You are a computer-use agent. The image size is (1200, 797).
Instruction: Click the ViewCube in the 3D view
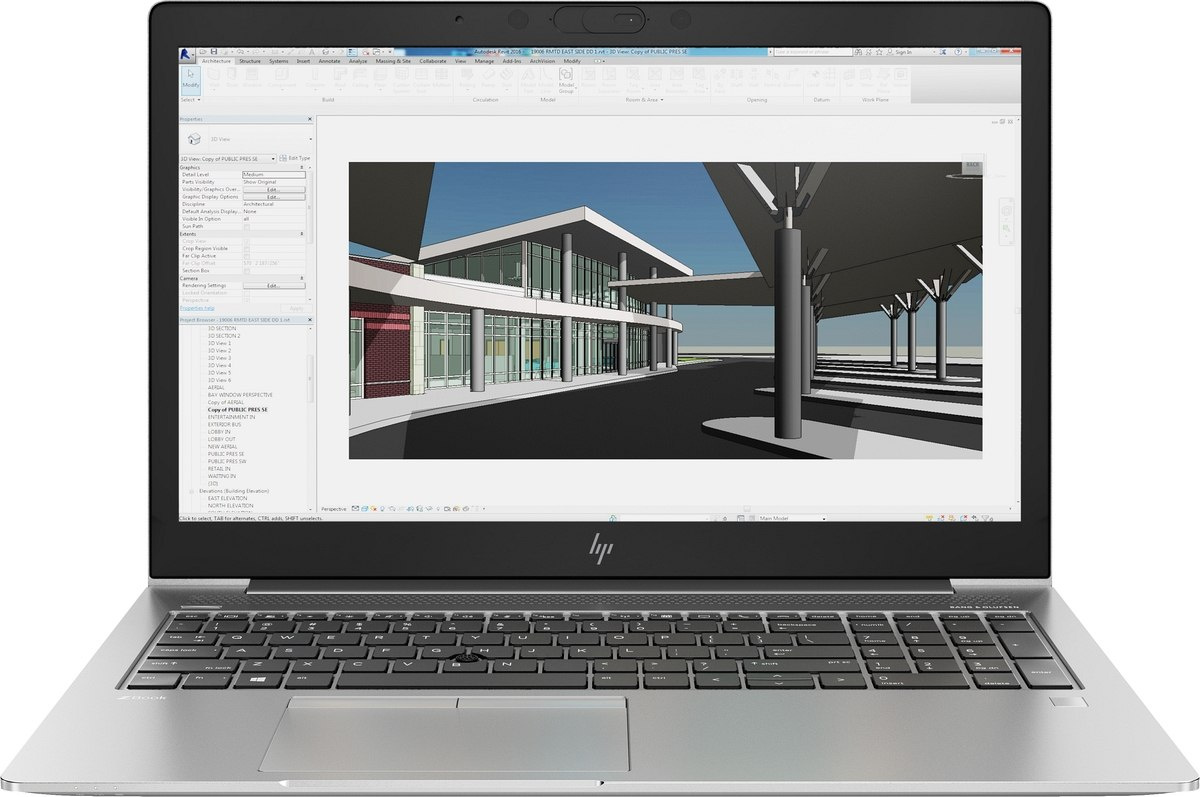pos(970,166)
